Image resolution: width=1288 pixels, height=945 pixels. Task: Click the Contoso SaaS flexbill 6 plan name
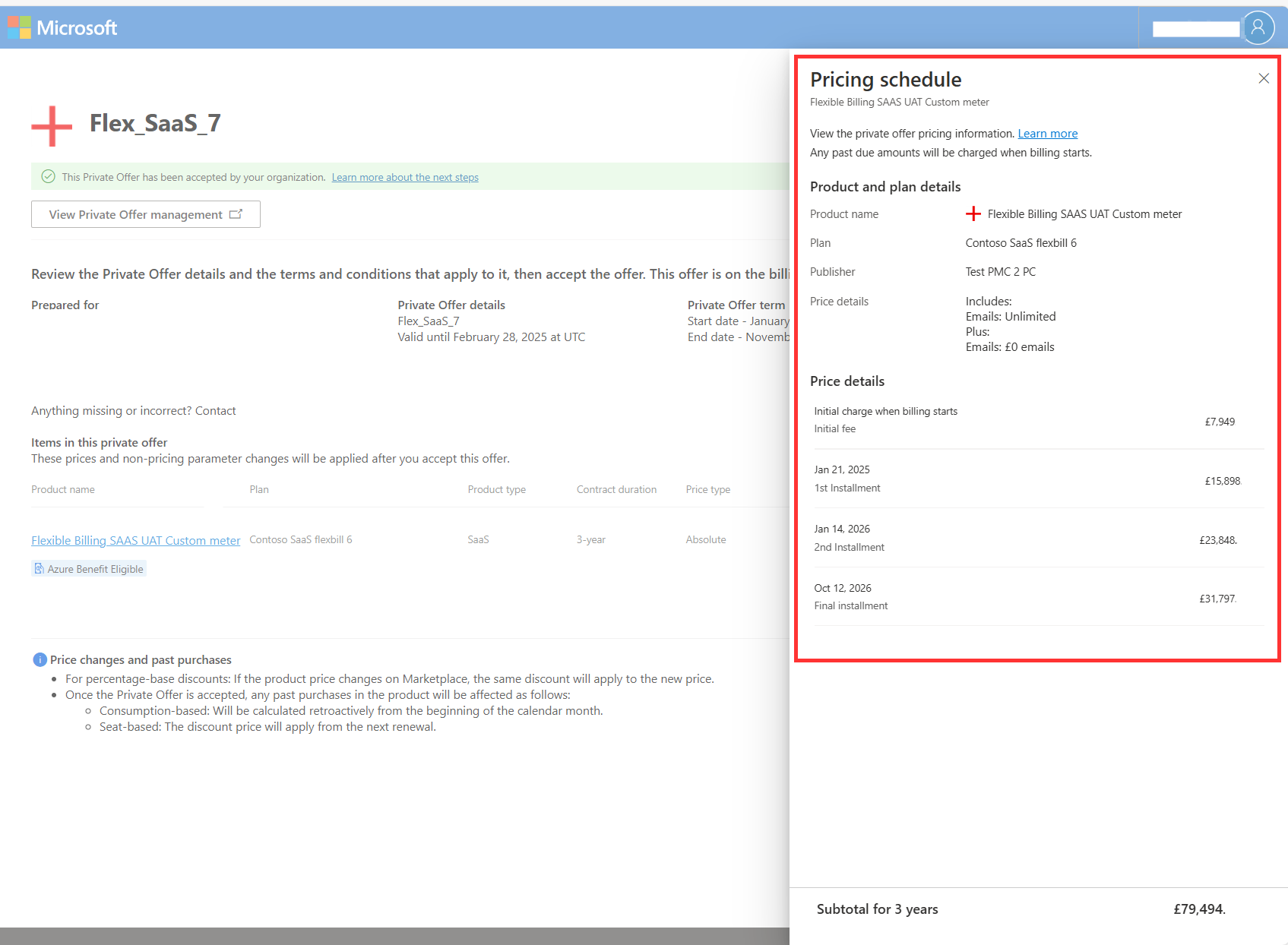click(x=300, y=539)
